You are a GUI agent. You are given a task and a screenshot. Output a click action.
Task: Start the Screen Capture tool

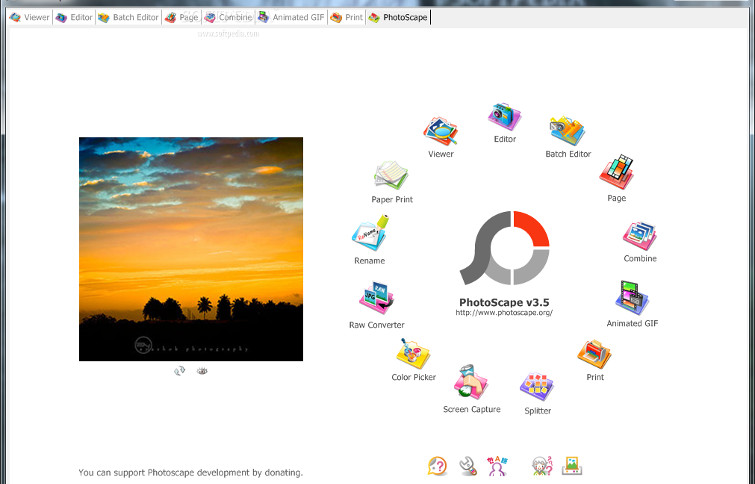pos(471,382)
